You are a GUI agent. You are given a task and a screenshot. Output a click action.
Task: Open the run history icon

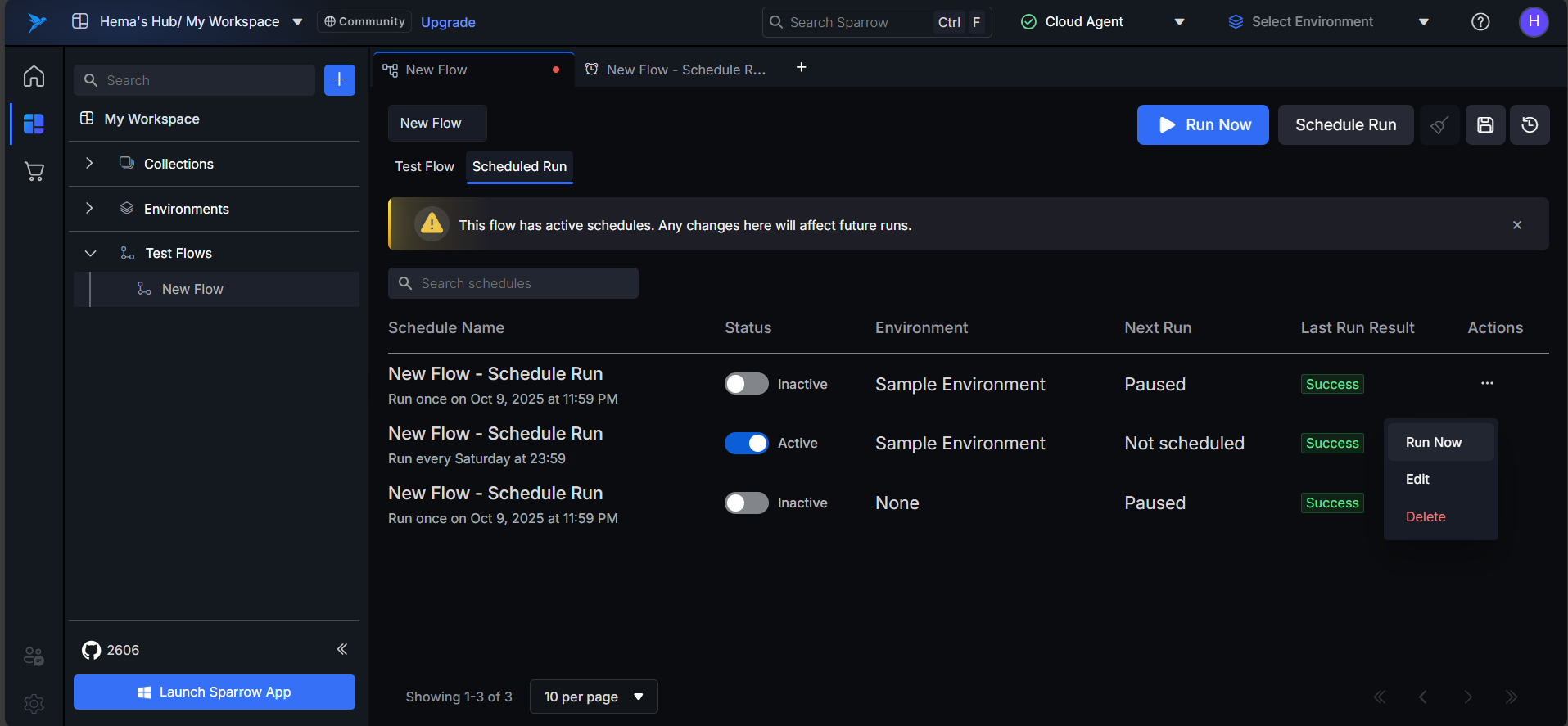[x=1530, y=124]
